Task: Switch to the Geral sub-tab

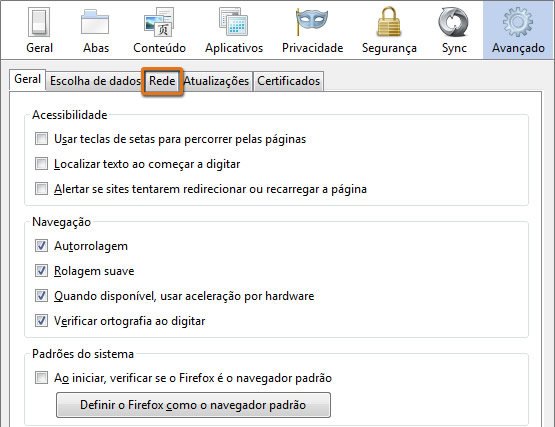Action: [x=27, y=79]
